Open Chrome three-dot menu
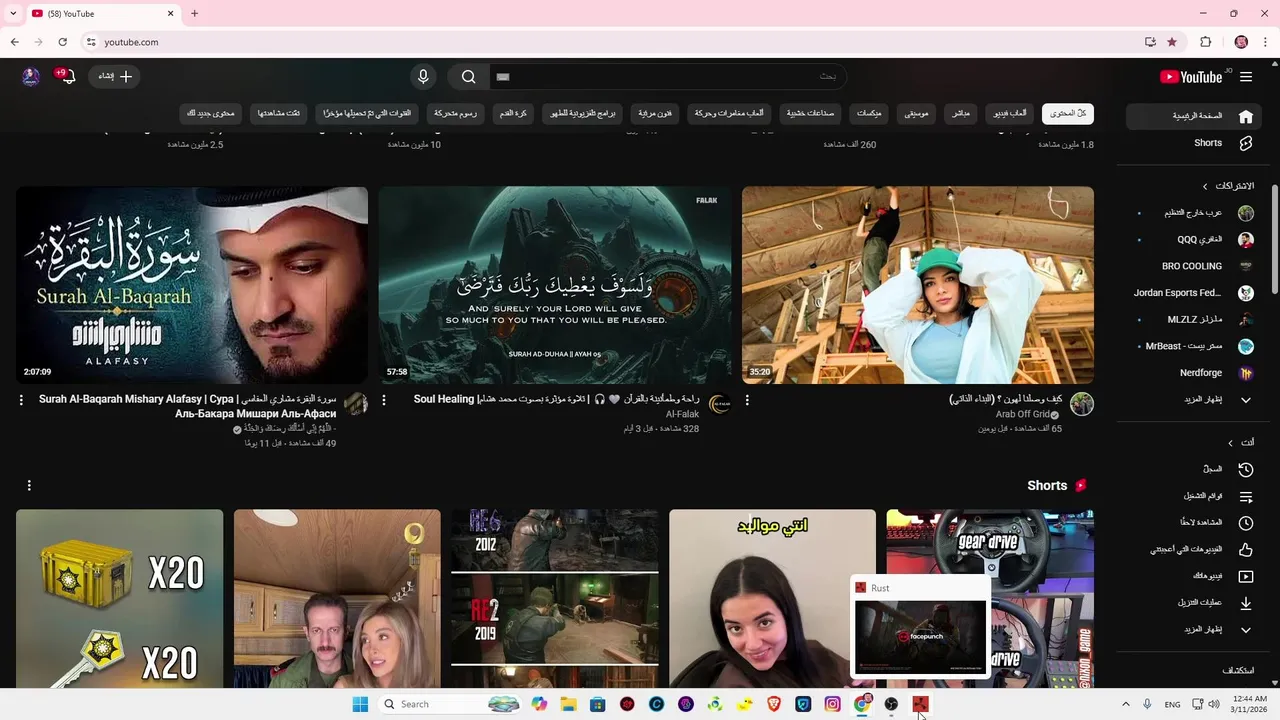 [1266, 42]
